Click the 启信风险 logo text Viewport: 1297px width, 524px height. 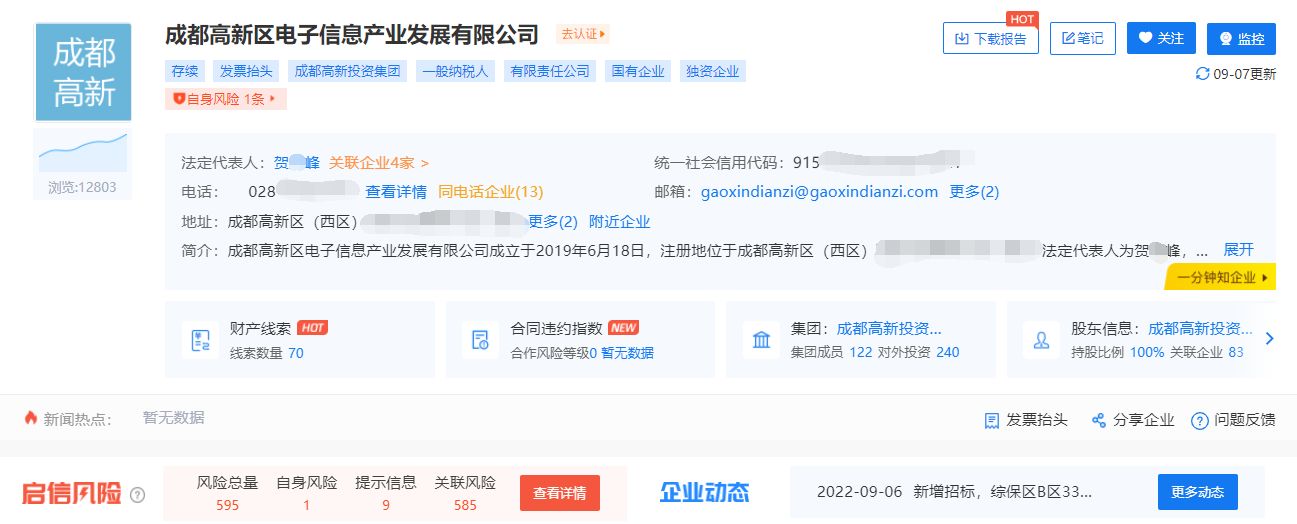[72, 493]
